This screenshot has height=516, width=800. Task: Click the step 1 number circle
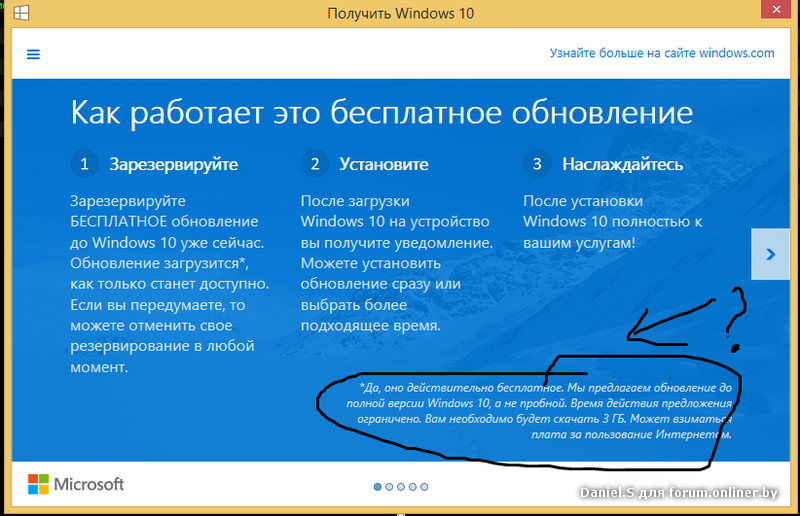click(x=84, y=164)
